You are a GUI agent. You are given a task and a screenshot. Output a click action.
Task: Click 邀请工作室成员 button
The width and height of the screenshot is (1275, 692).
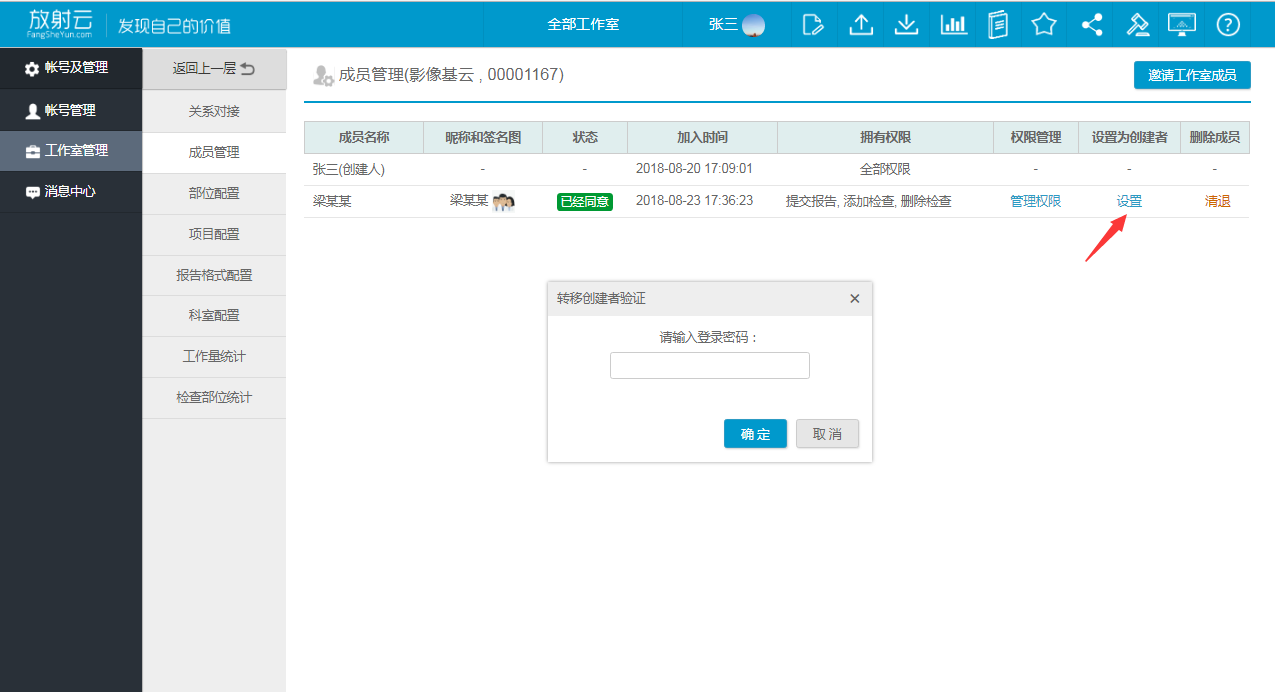tap(1191, 75)
